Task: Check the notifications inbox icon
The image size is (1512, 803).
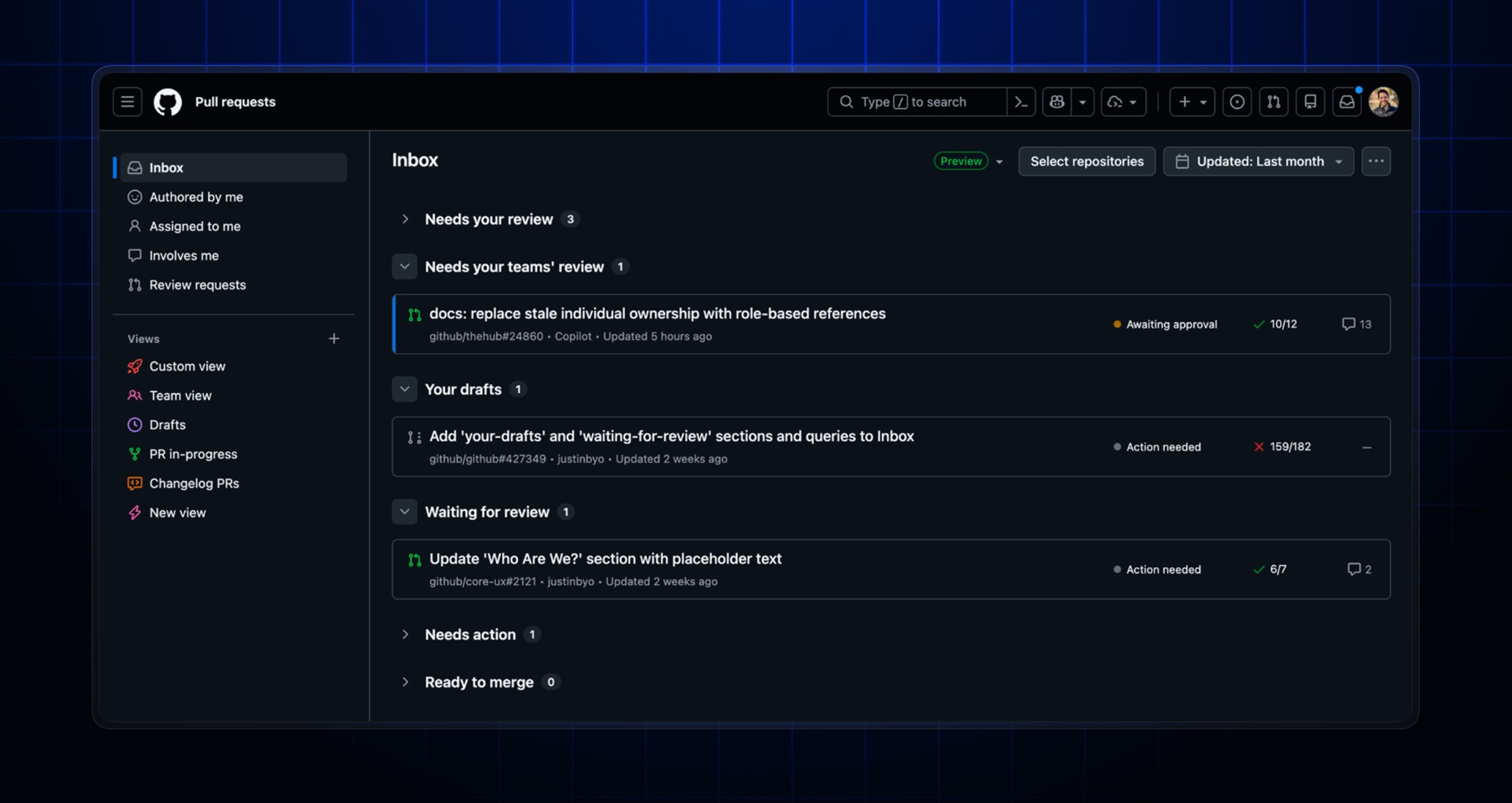Action: coord(1346,102)
